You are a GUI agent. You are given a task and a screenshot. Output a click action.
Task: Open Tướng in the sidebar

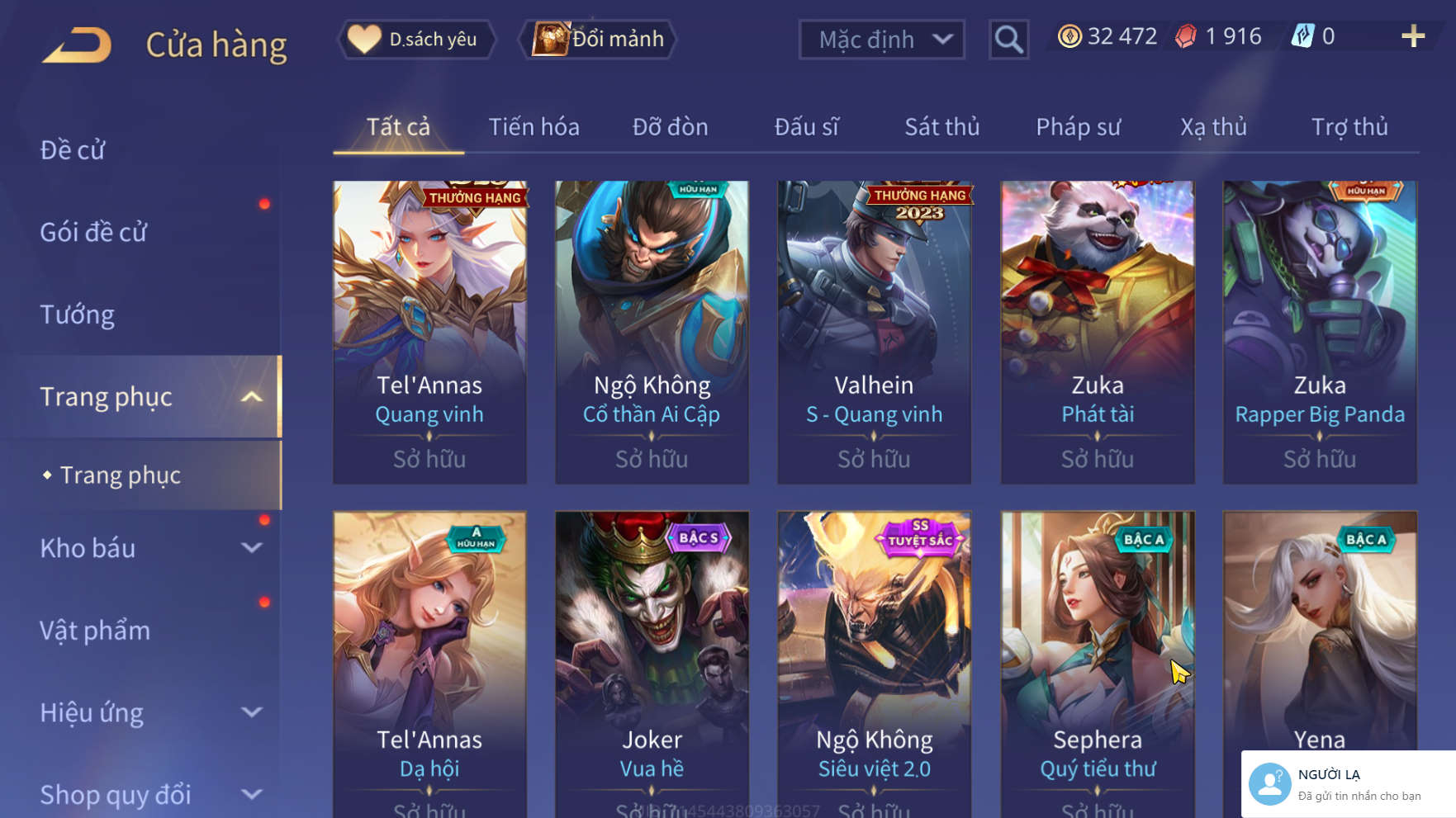pyautogui.click(x=78, y=314)
